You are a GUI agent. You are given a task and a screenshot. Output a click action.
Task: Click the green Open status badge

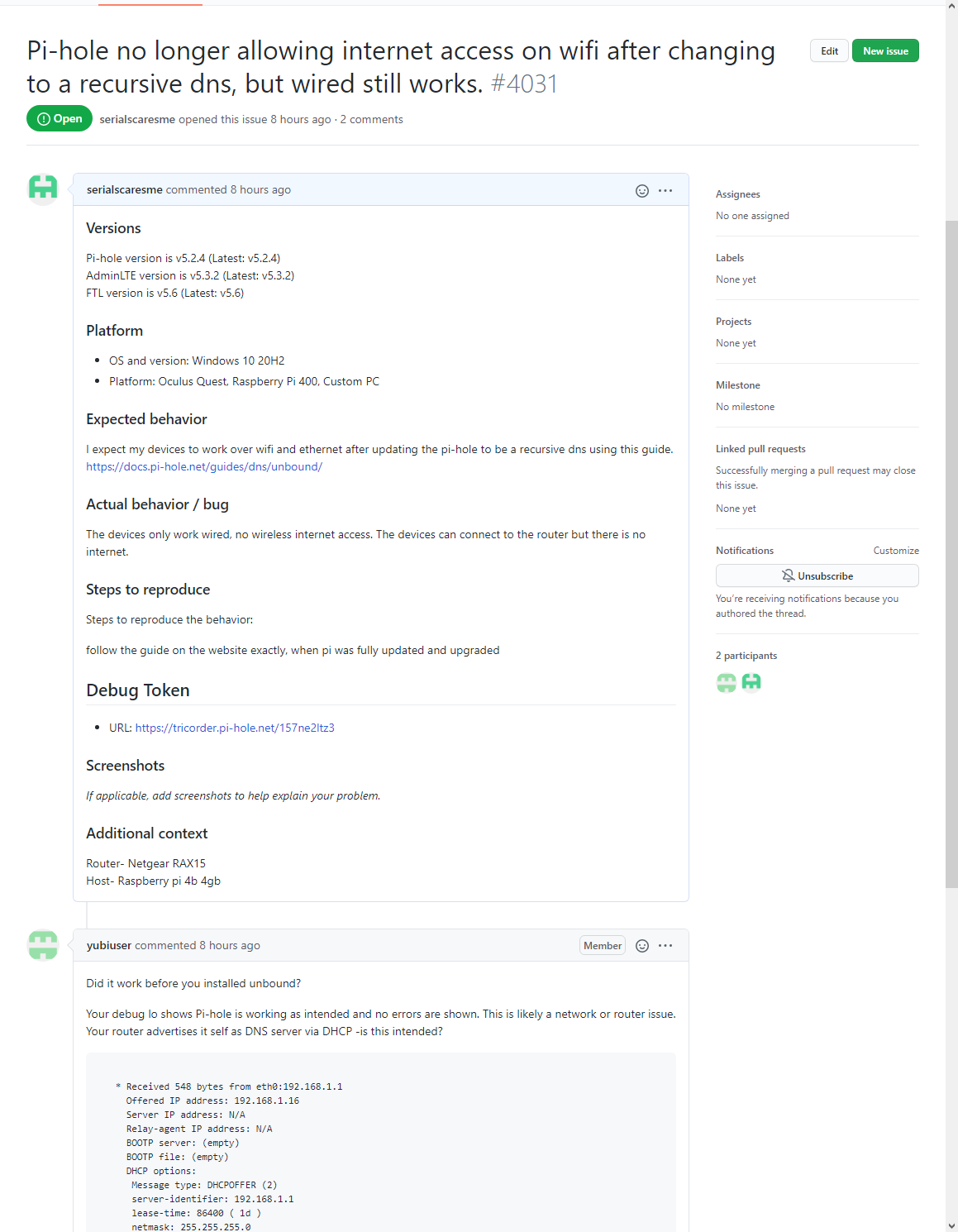[x=60, y=119]
